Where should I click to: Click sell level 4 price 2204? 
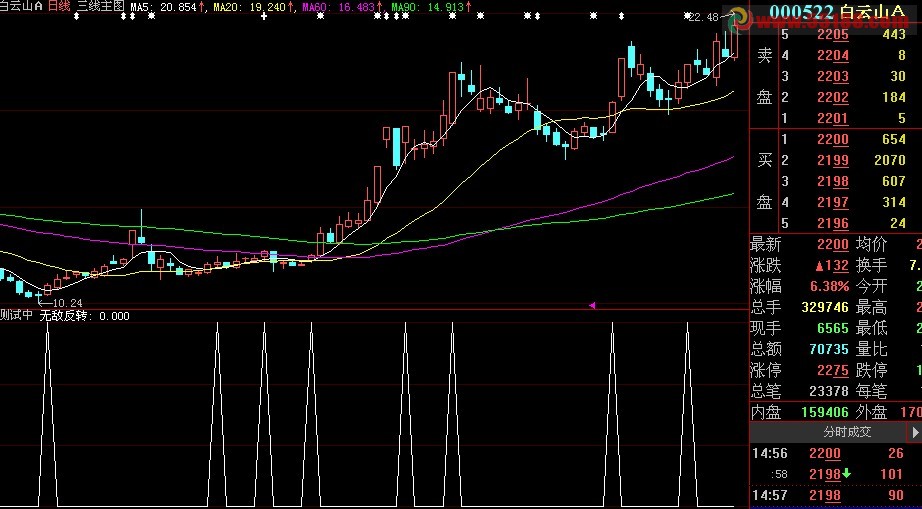pyautogui.click(x=833, y=56)
